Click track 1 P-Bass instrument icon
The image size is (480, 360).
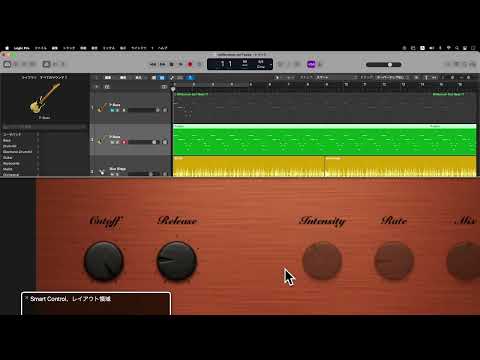102,107
